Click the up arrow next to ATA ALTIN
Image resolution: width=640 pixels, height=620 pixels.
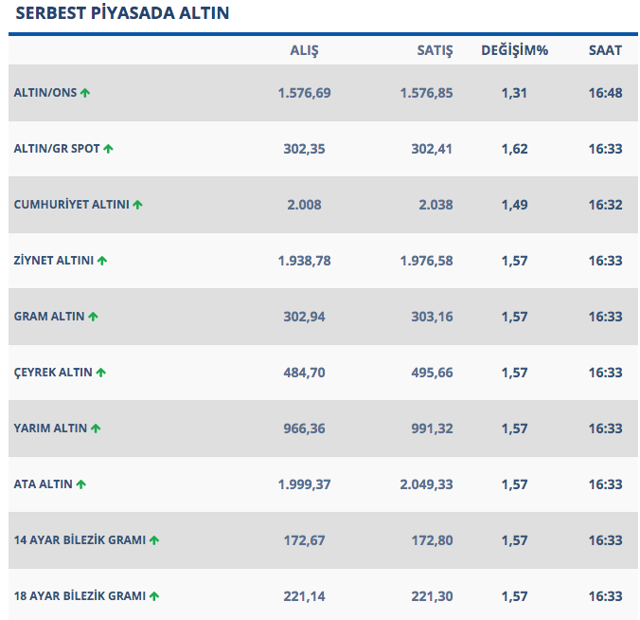81,485
